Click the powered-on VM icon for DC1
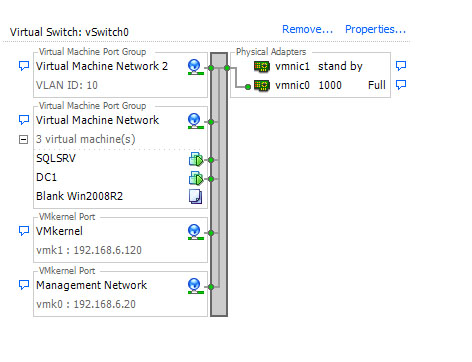 click(x=196, y=178)
